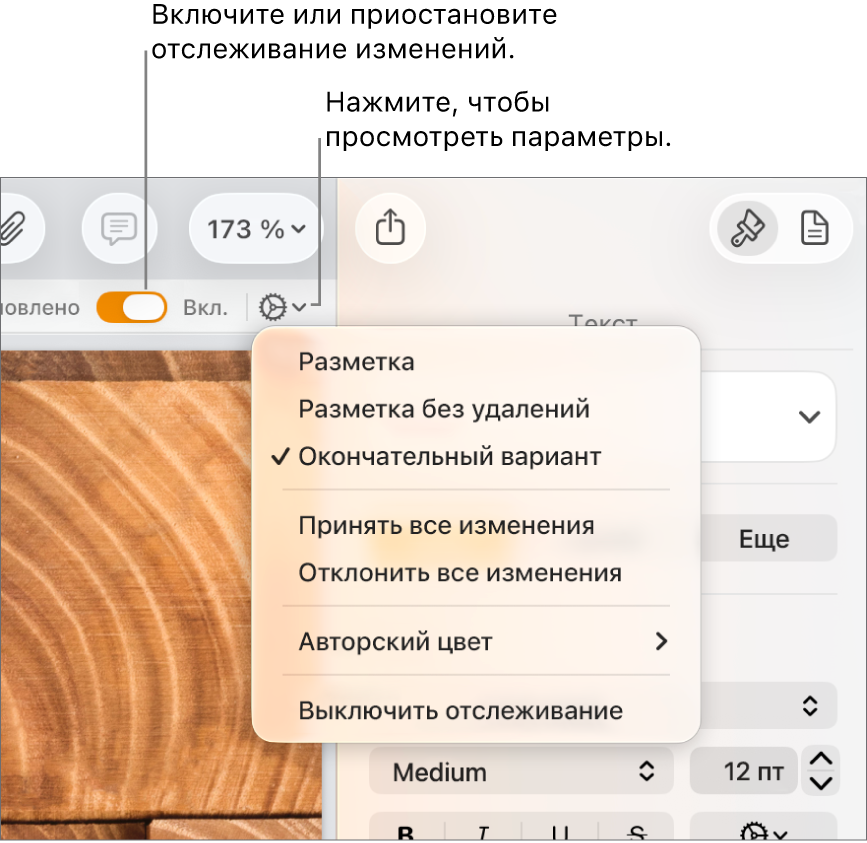Open advanced text options gear

click(764, 830)
